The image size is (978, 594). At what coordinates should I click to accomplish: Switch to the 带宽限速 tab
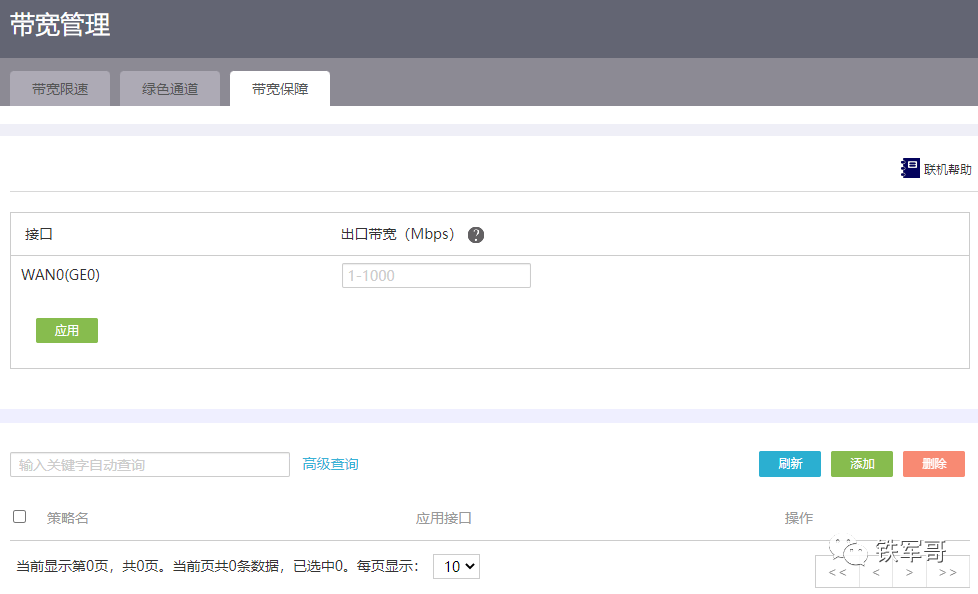[60, 89]
